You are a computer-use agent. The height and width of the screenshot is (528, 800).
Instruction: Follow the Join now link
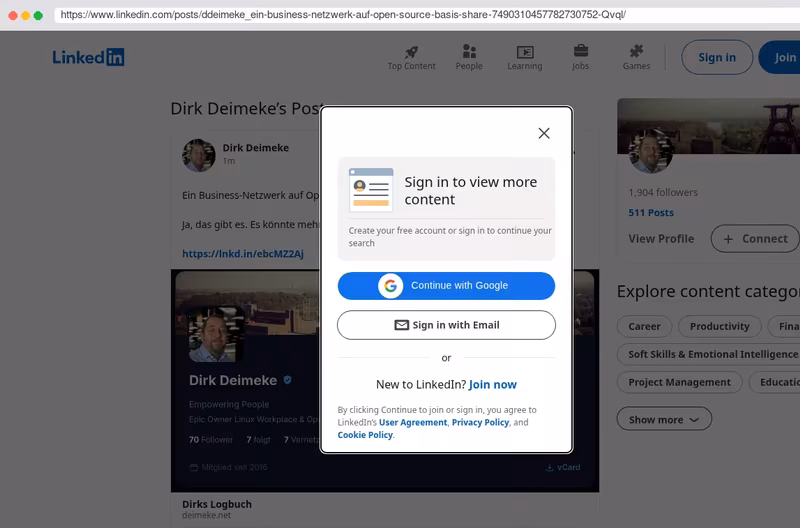point(492,384)
